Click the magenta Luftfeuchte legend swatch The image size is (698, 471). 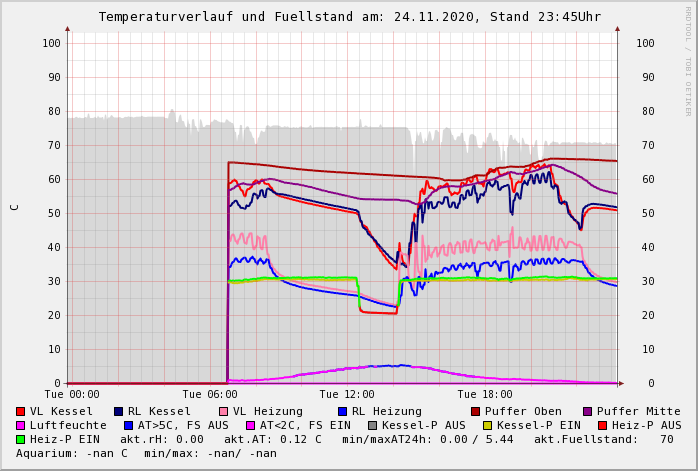coord(21,425)
